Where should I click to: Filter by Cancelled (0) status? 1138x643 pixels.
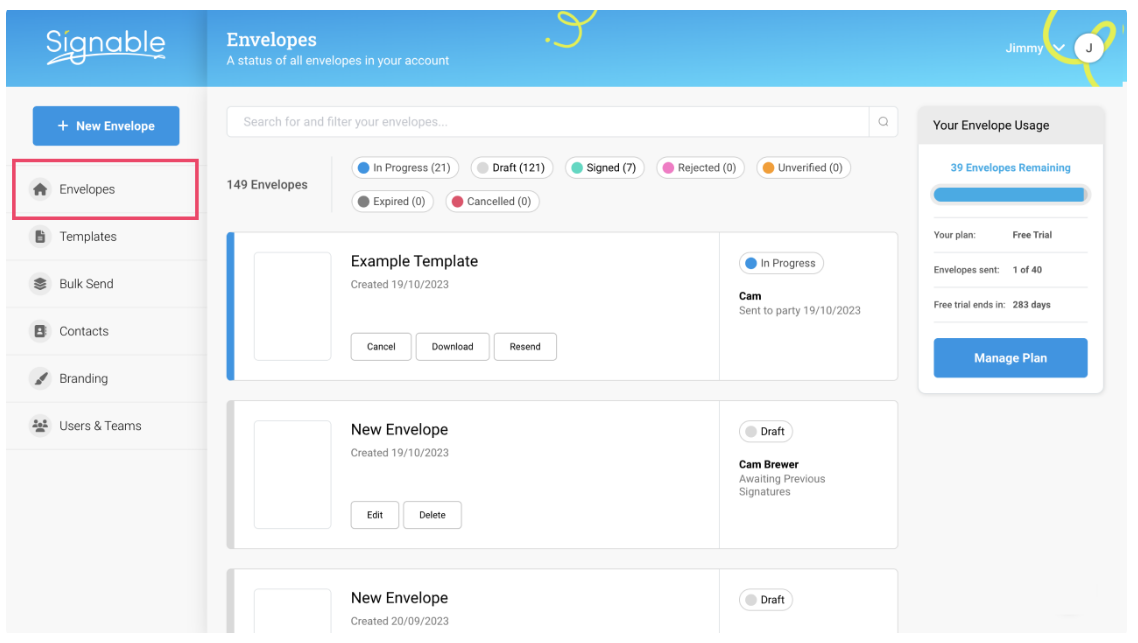[492, 202]
